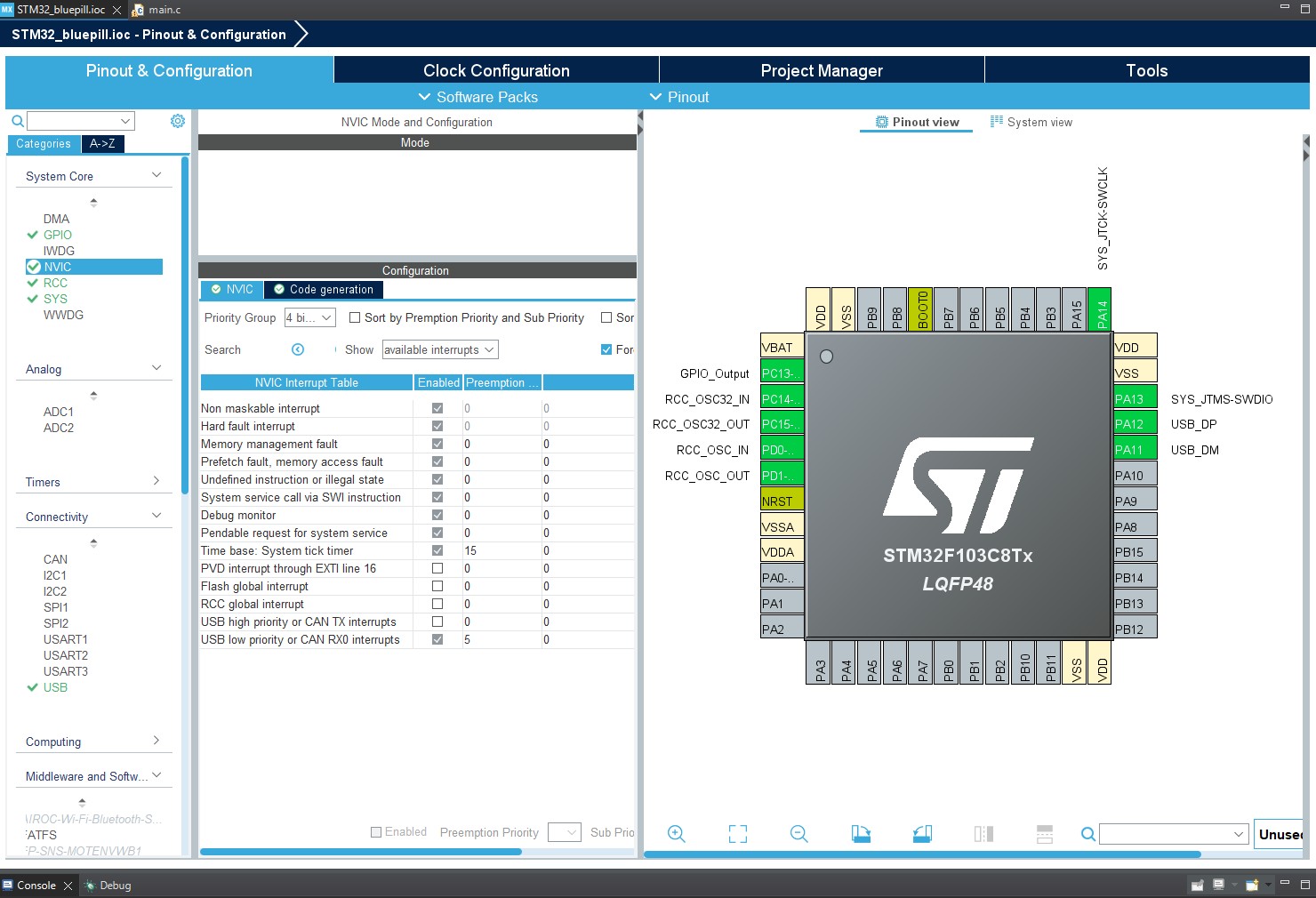1316x898 pixels.
Task: Expand the Timers category
Action: [156, 480]
